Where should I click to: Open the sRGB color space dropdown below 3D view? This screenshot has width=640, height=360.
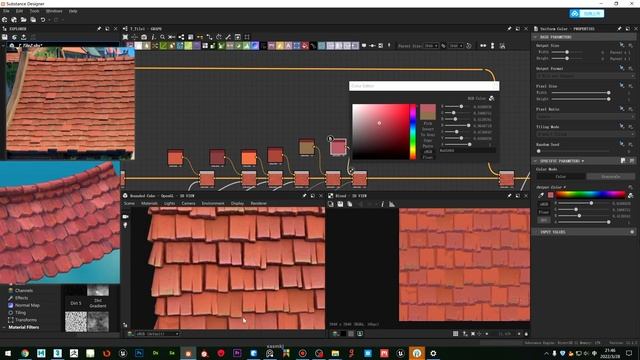pos(157,334)
